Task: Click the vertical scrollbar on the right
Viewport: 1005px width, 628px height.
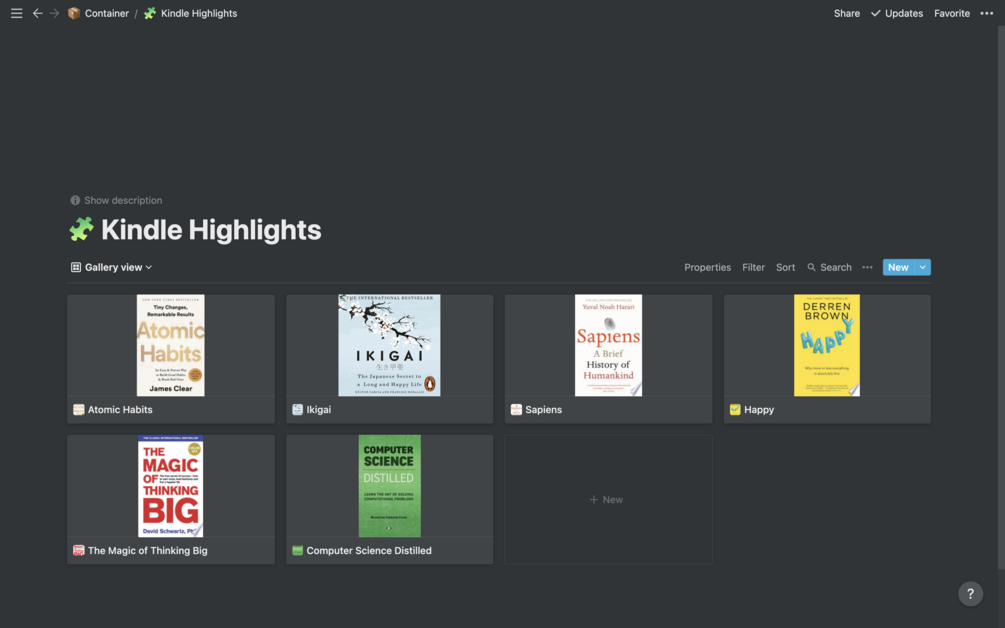Action: click(1001, 298)
